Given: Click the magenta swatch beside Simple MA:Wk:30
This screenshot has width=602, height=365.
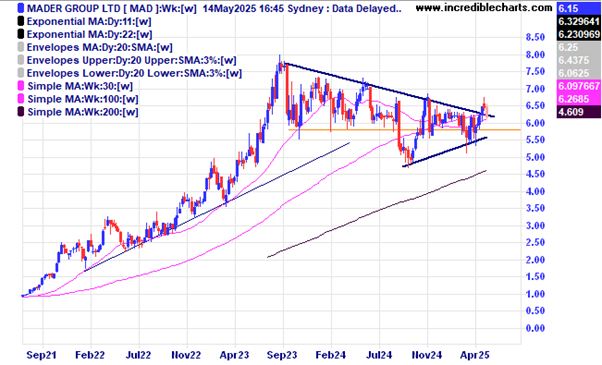Looking at the screenshot, I should pyautogui.click(x=21, y=86).
